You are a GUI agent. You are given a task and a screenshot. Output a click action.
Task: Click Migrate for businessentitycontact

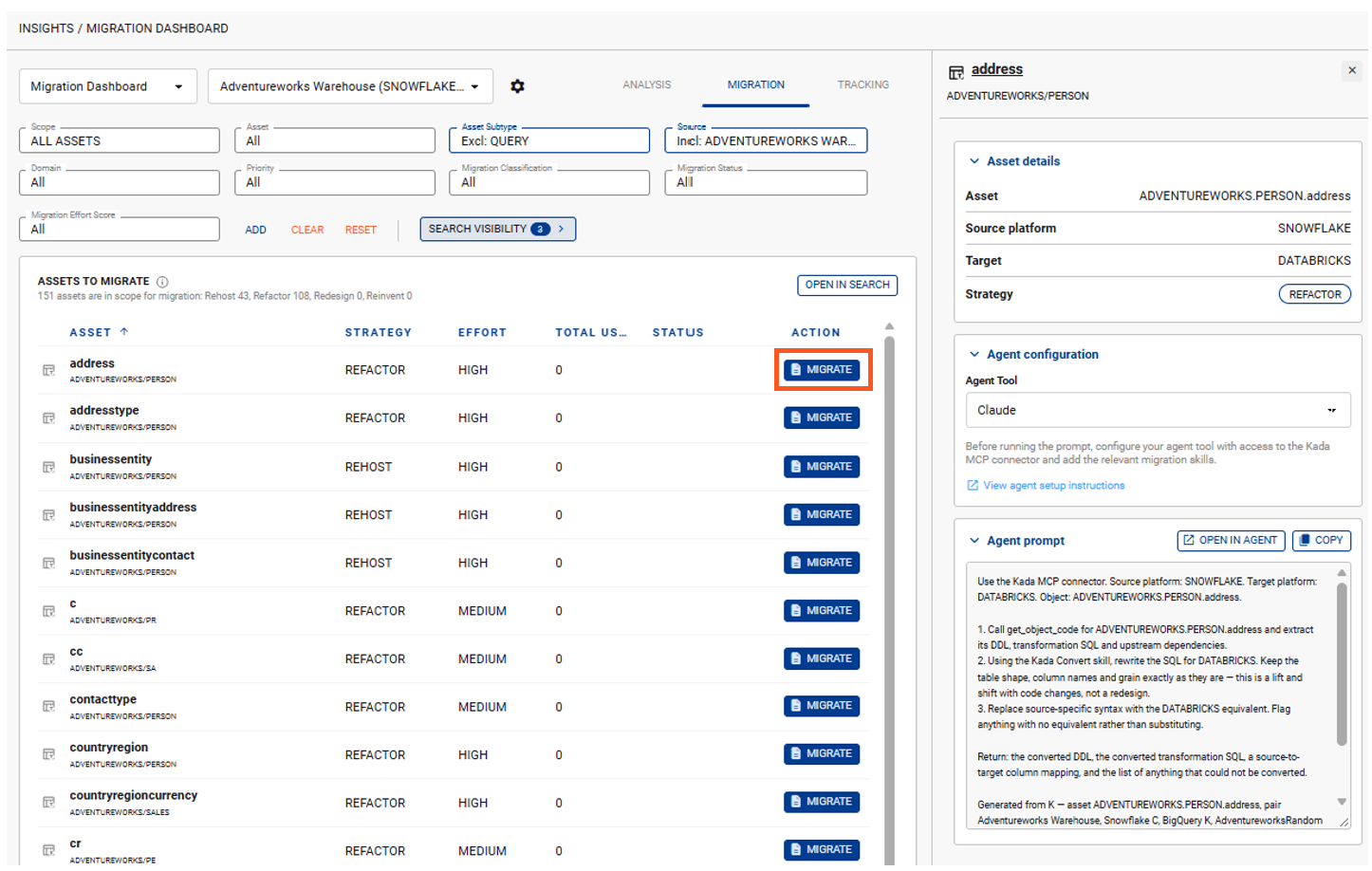[x=822, y=563]
